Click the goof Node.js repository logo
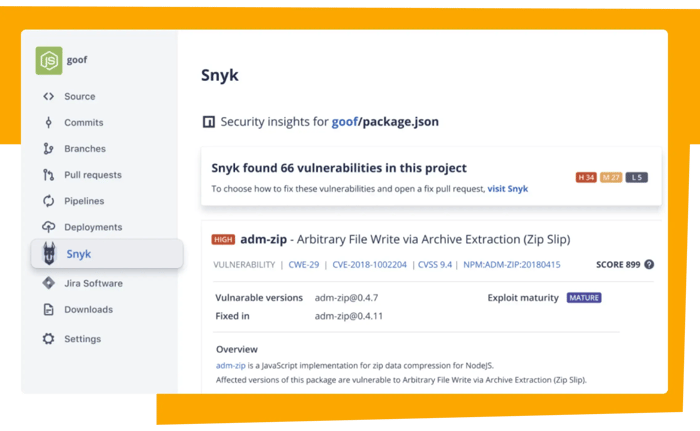This screenshot has height=431, width=700. point(49,60)
